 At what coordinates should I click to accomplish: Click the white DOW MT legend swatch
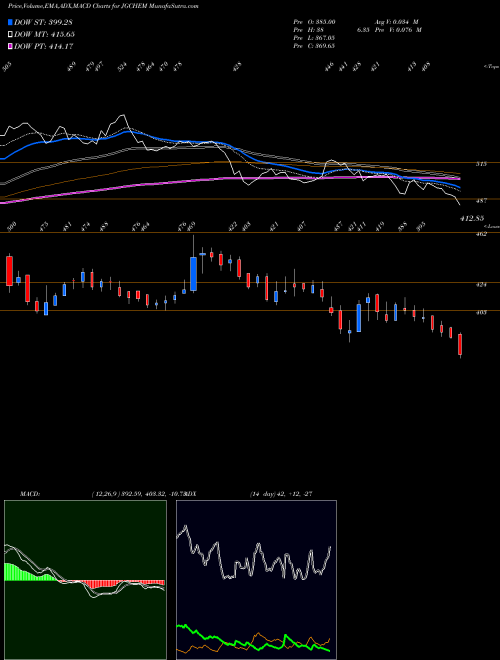pos(11,34)
